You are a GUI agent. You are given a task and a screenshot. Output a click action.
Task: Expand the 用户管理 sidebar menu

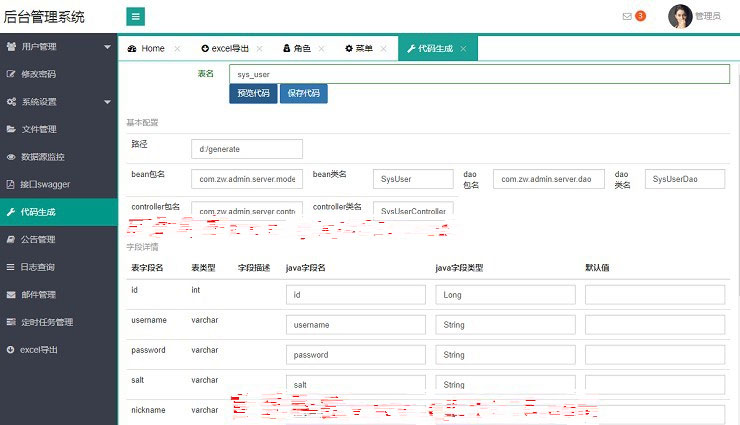(56, 47)
